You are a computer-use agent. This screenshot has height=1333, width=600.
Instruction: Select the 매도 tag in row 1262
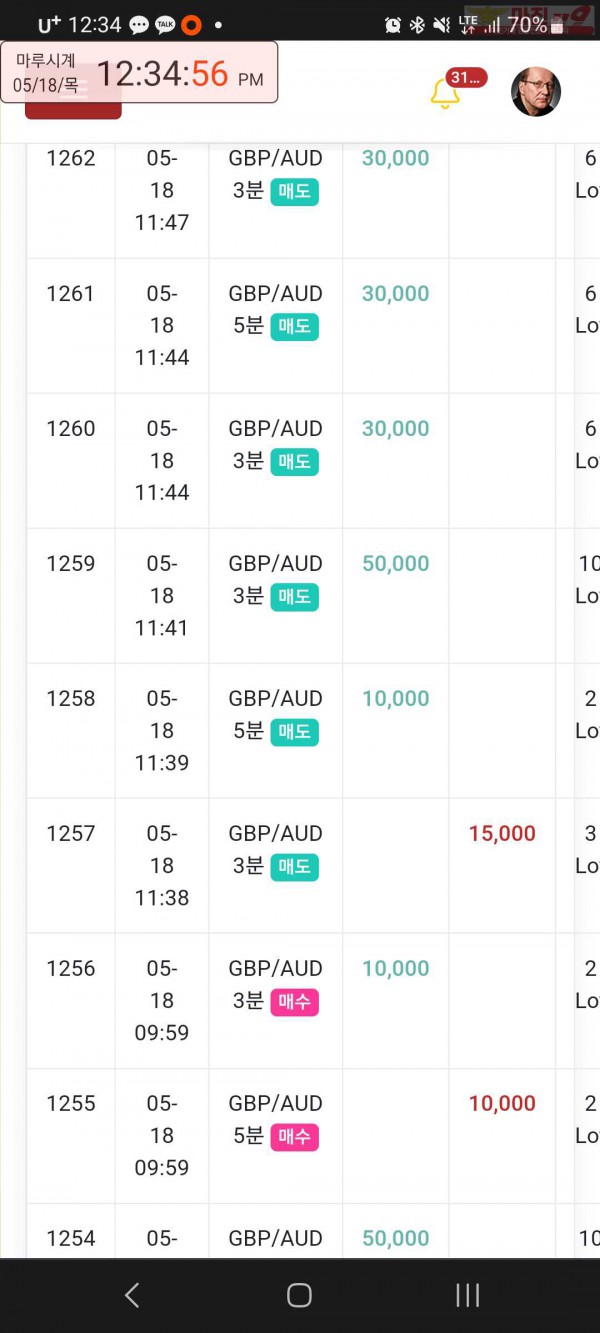(294, 191)
